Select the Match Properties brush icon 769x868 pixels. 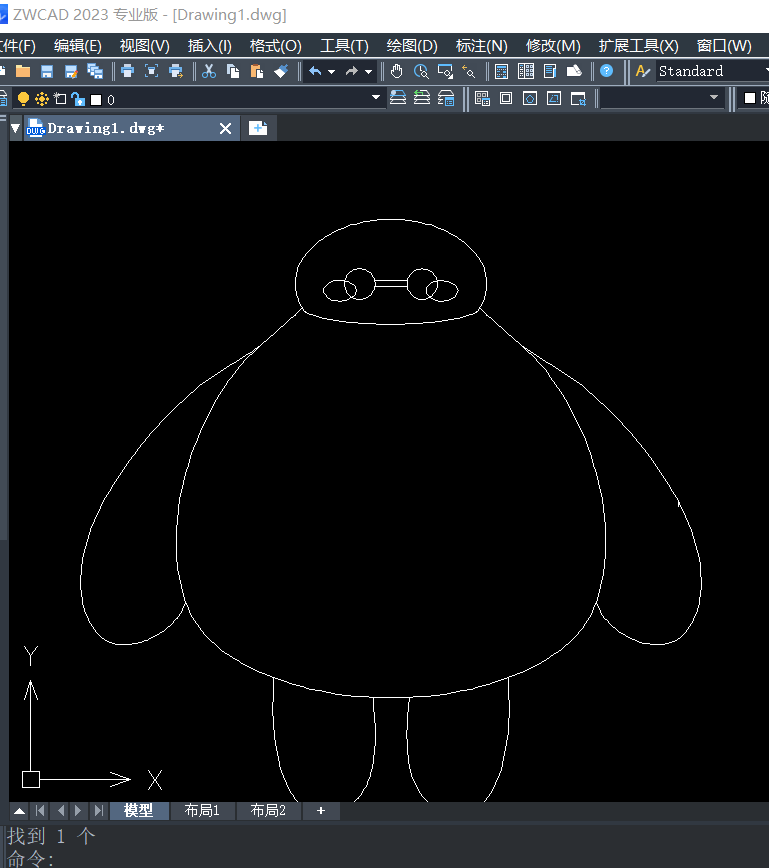[x=281, y=71]
